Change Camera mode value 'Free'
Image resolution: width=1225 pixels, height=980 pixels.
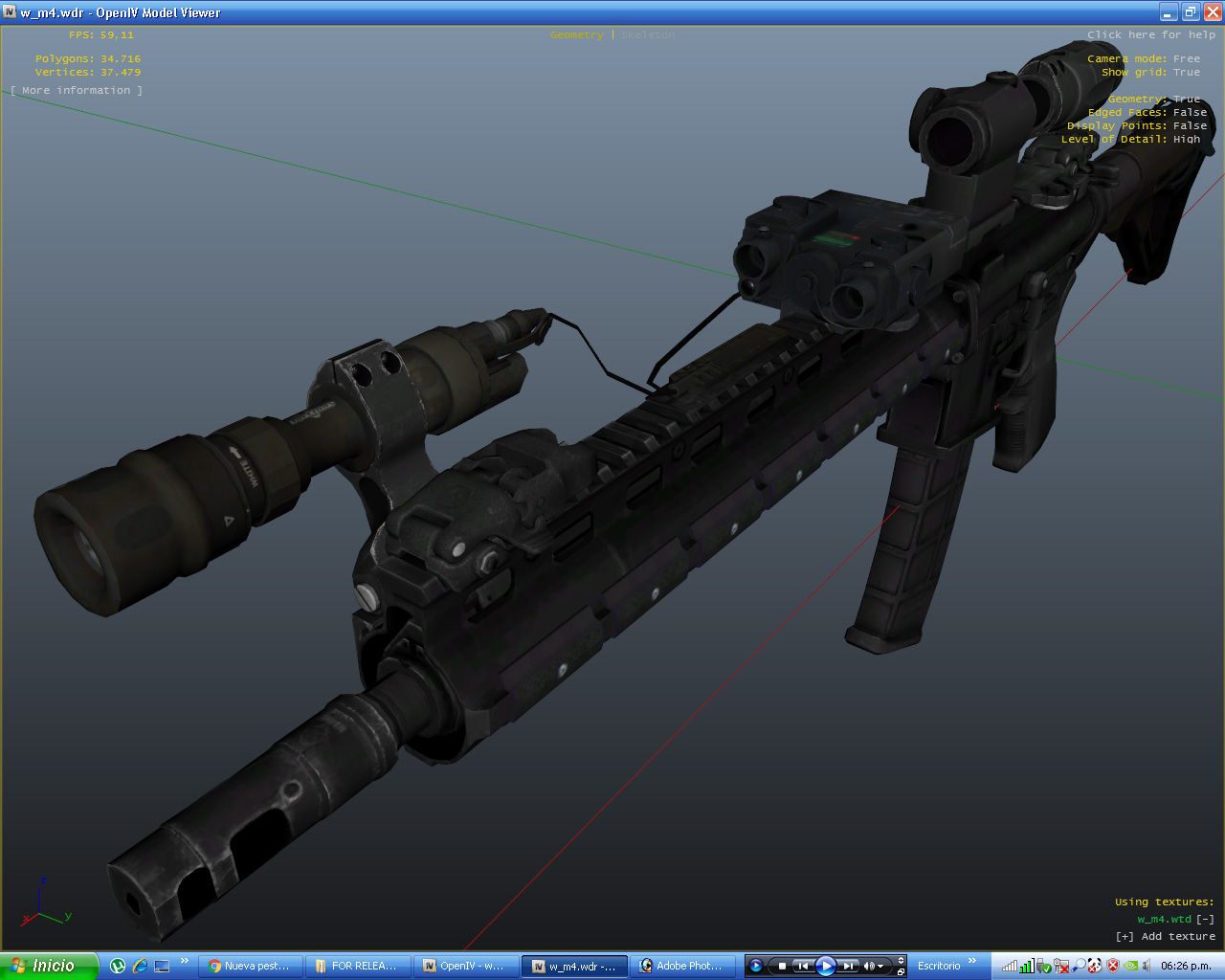1187,58
